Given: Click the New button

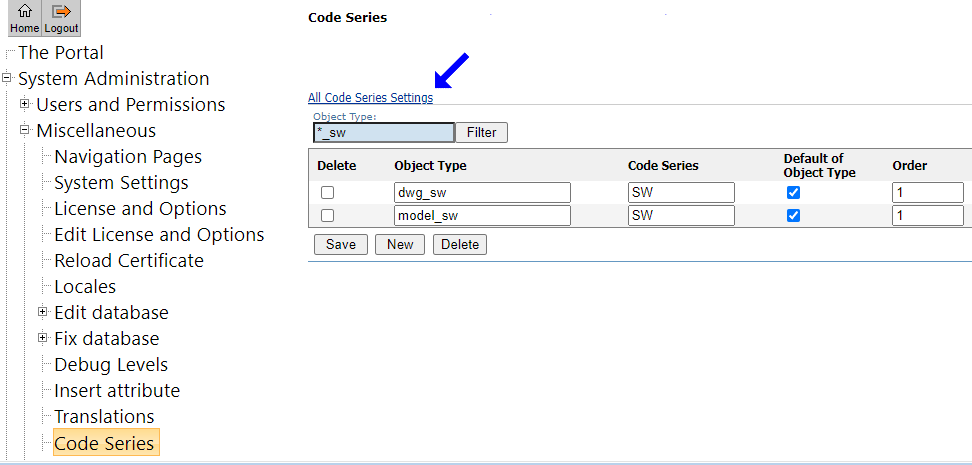Looking at the screenshot, I should point(400,245).
